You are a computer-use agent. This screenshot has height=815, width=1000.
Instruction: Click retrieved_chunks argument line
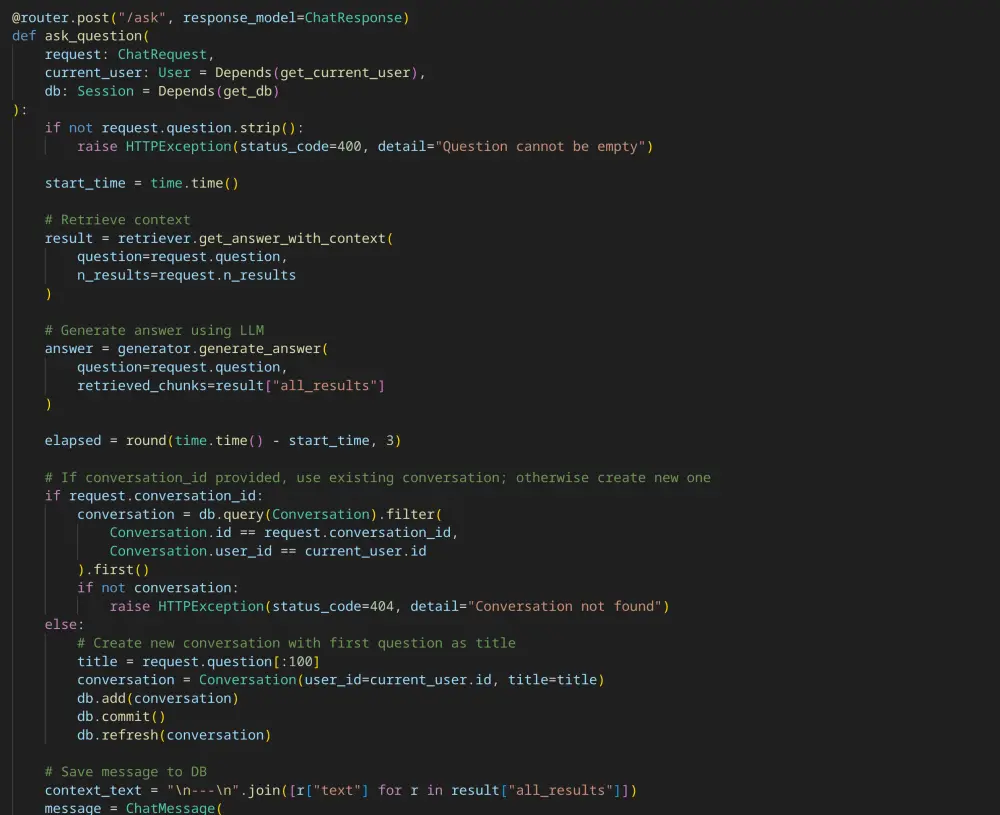(x=231, y=386)
